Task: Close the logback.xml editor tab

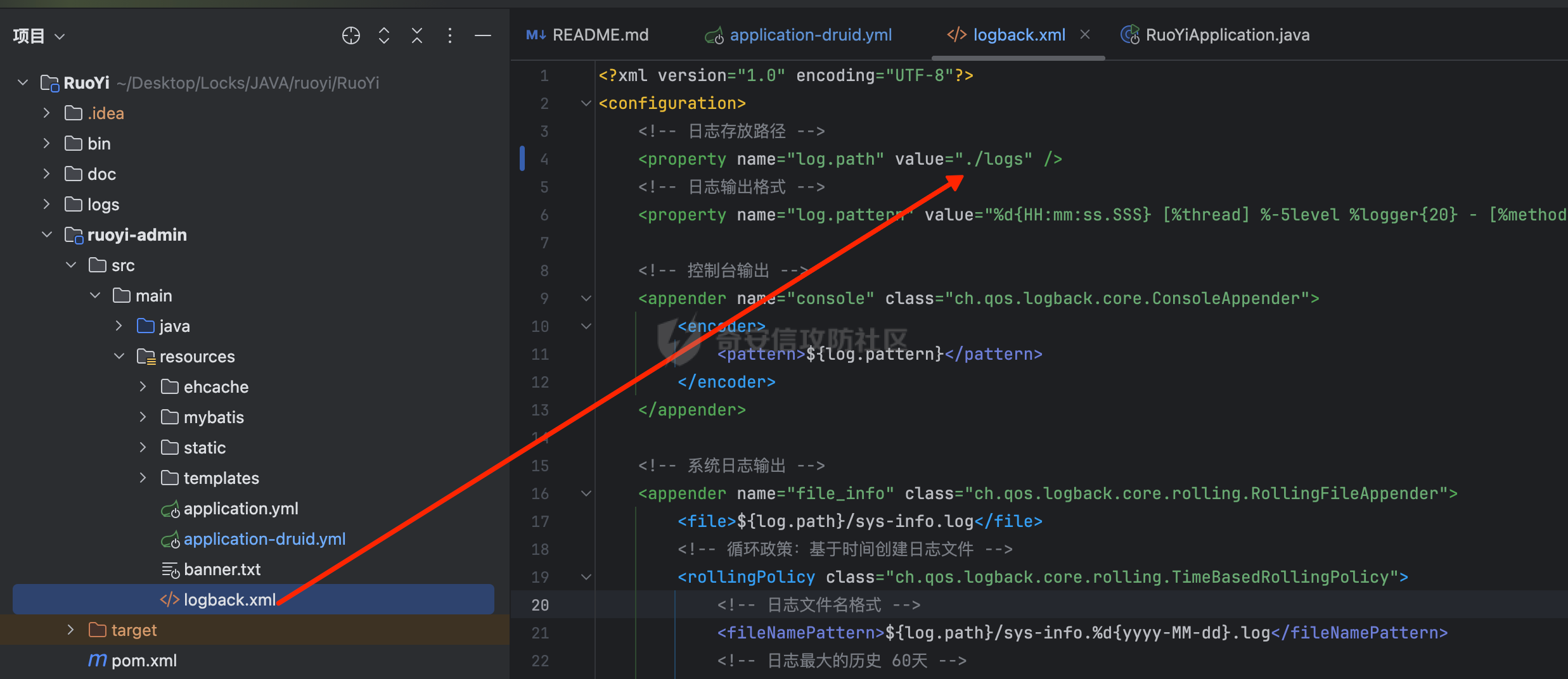Action: point(1085,34)
